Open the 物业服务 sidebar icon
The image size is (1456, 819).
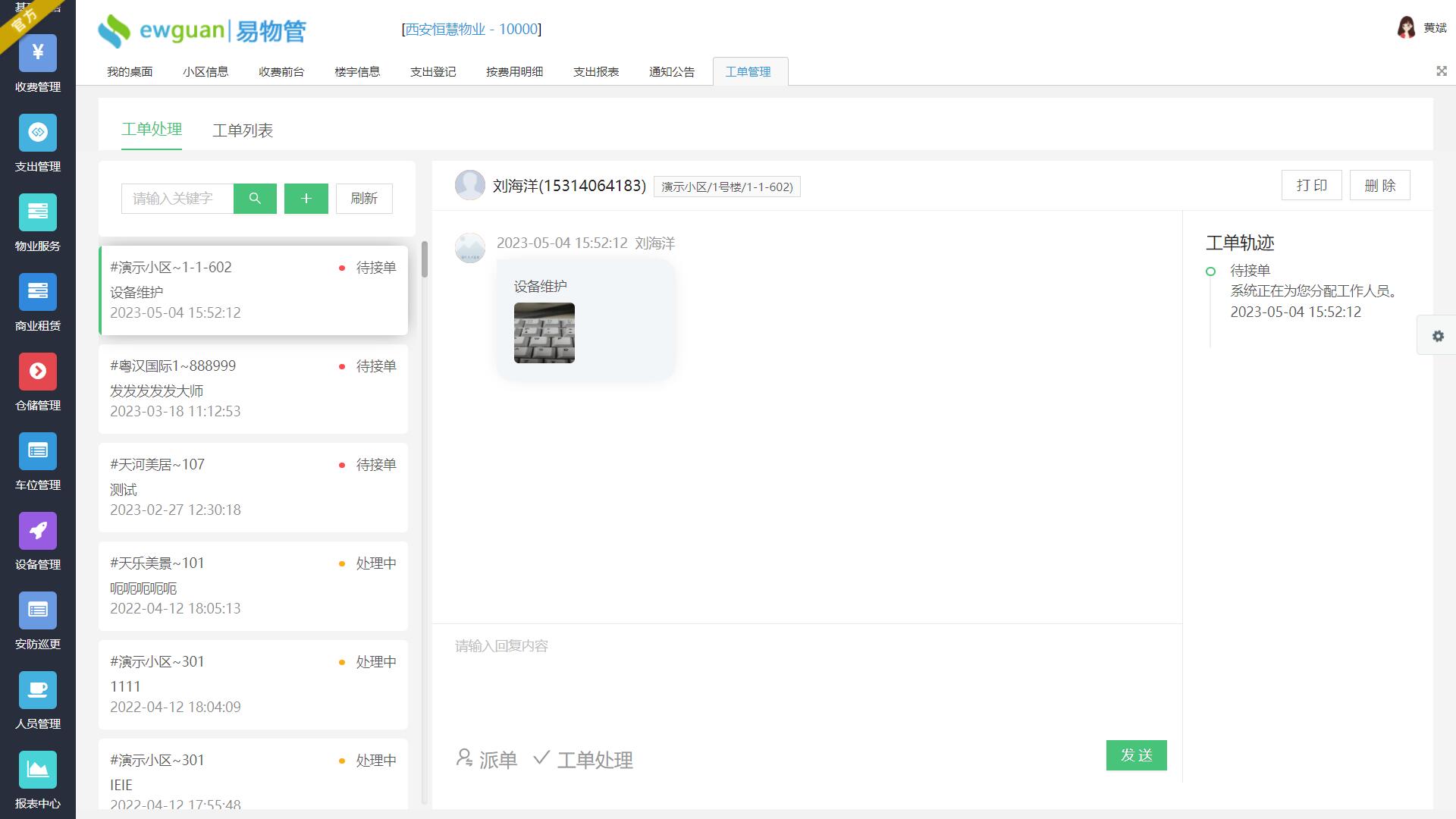click(37, 212)
